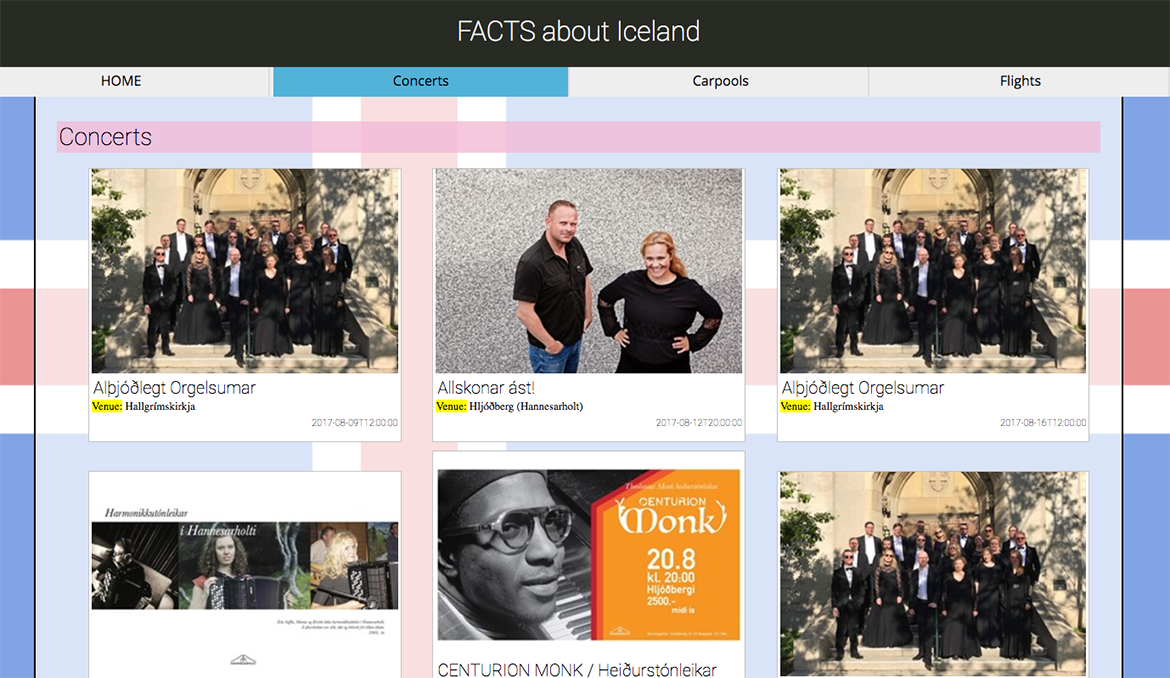1170x678 pixels.
Task: Click the "Allskonar ást!" concert title
Action: point(486,388)
